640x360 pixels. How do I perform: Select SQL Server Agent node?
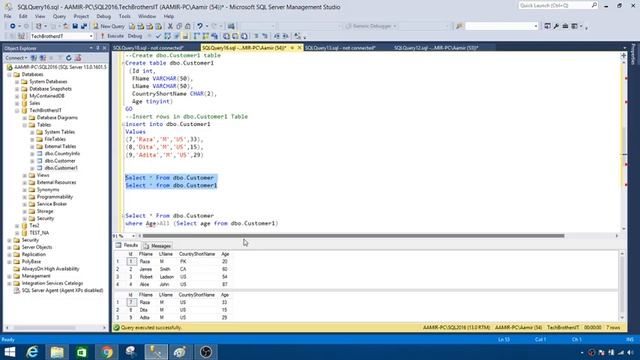pyautogui.click(x=62, y=291)
